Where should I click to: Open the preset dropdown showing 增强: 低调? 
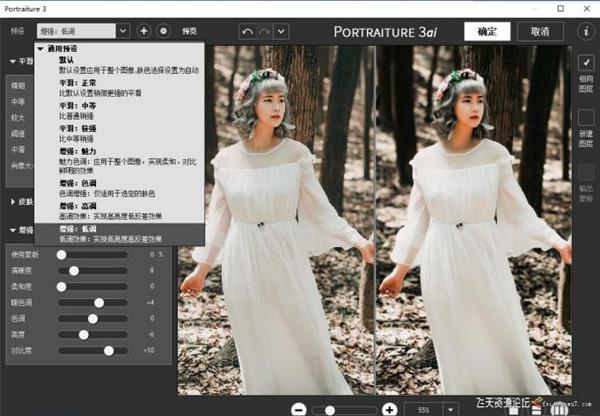[83, 31]
